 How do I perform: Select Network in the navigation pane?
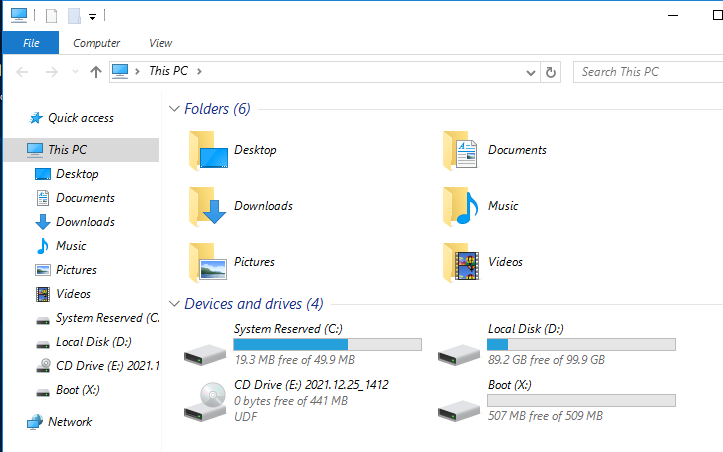pos(70,422)
